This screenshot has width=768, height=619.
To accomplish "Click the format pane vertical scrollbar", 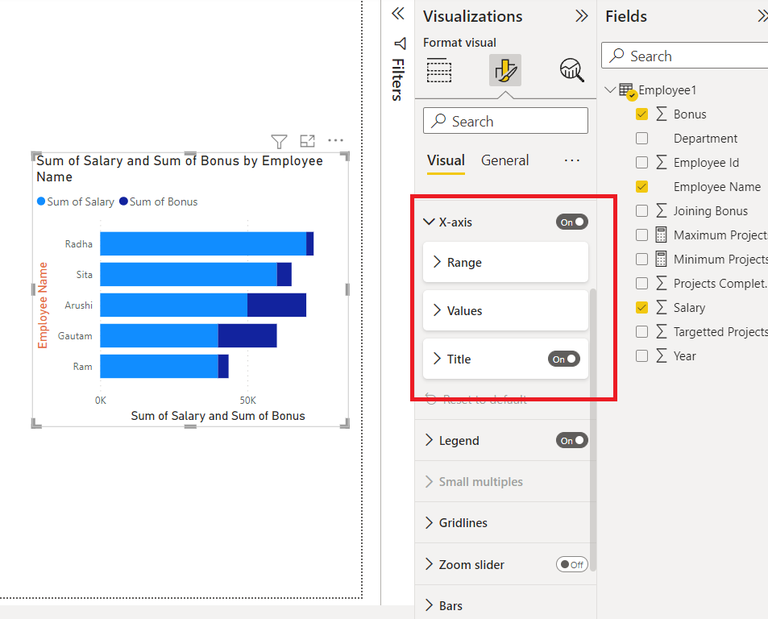I will 593,430.
